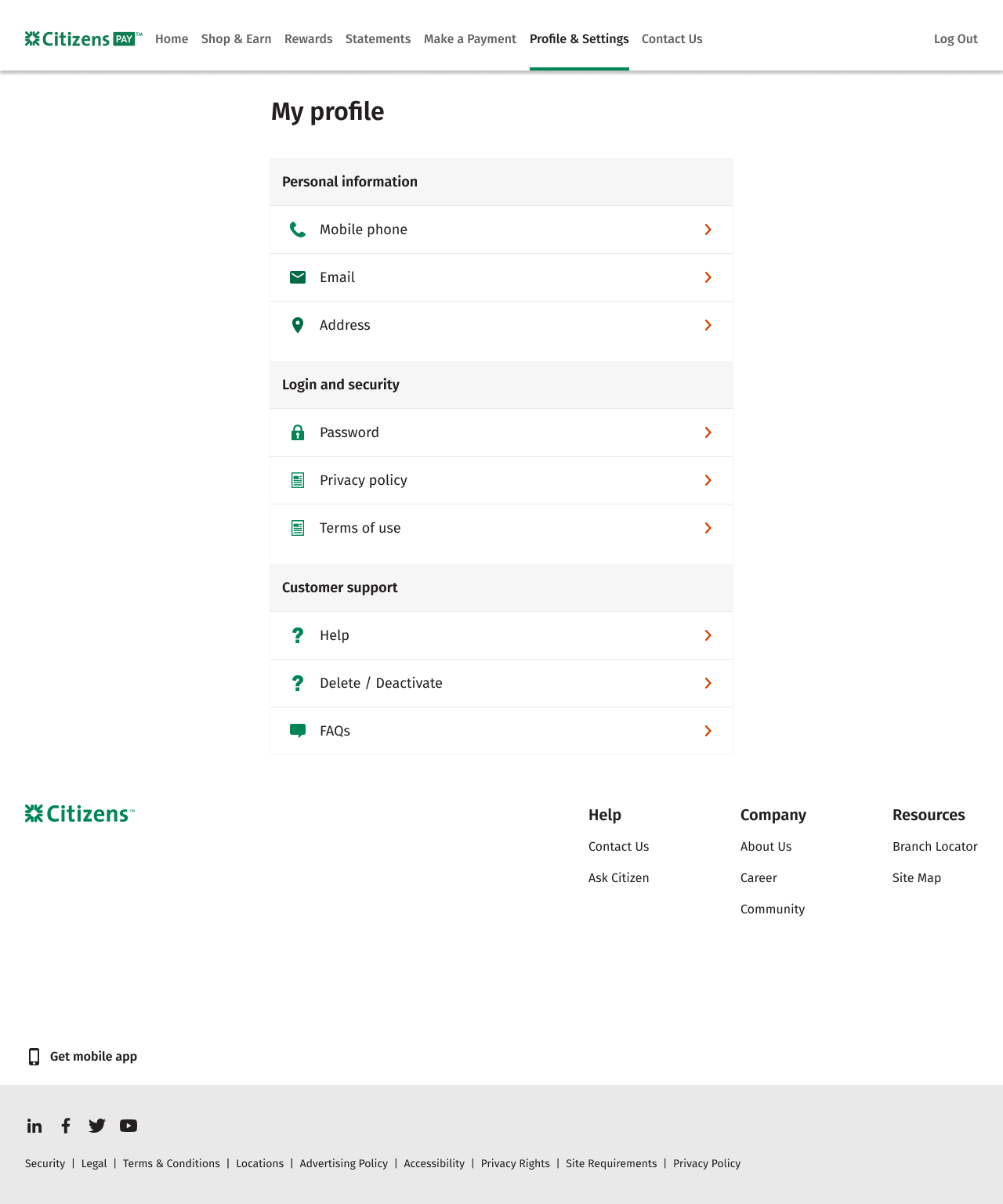Open Branch Locator under Resources

tap(935, 847)
